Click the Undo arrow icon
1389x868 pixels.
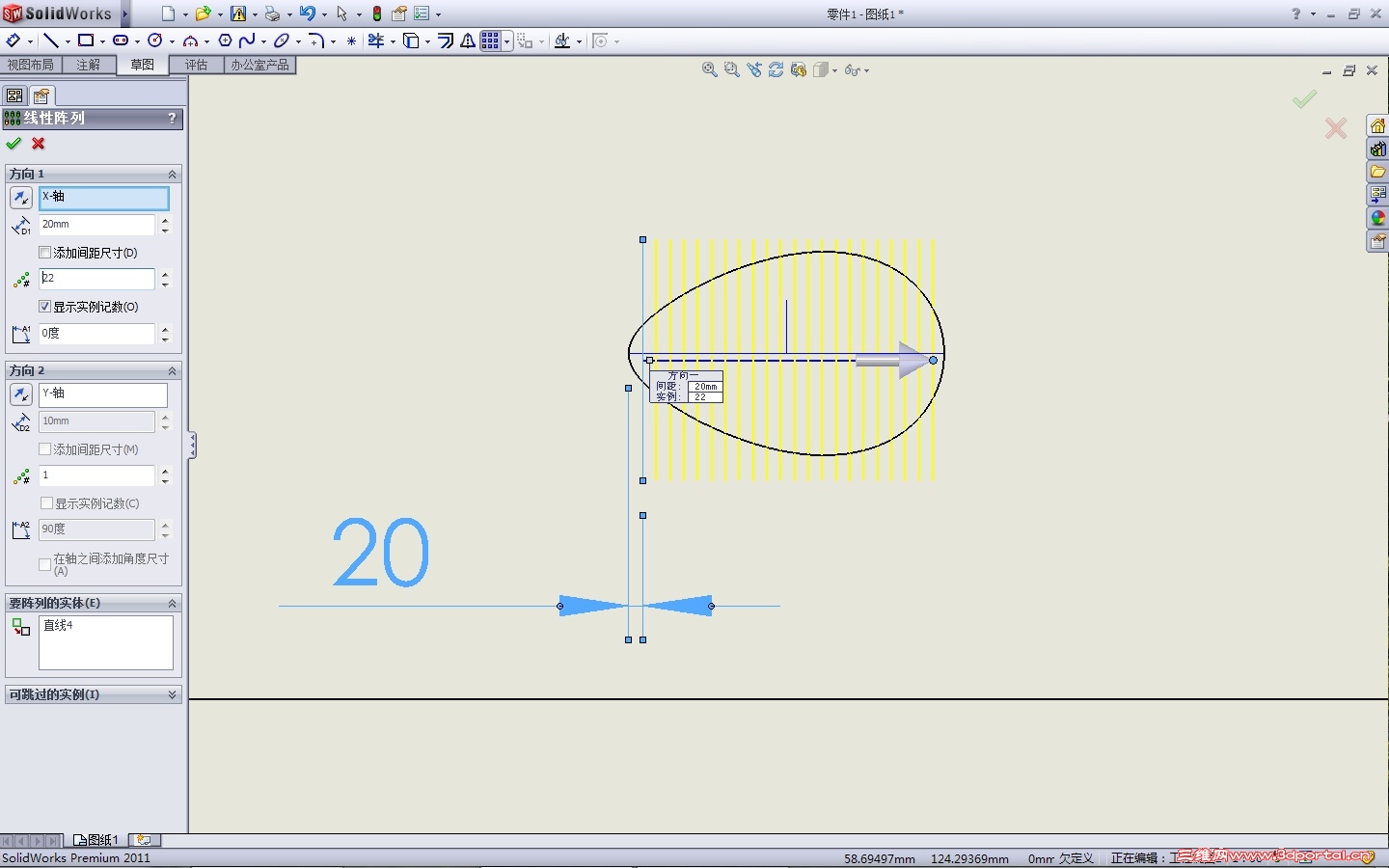point(307,14)
